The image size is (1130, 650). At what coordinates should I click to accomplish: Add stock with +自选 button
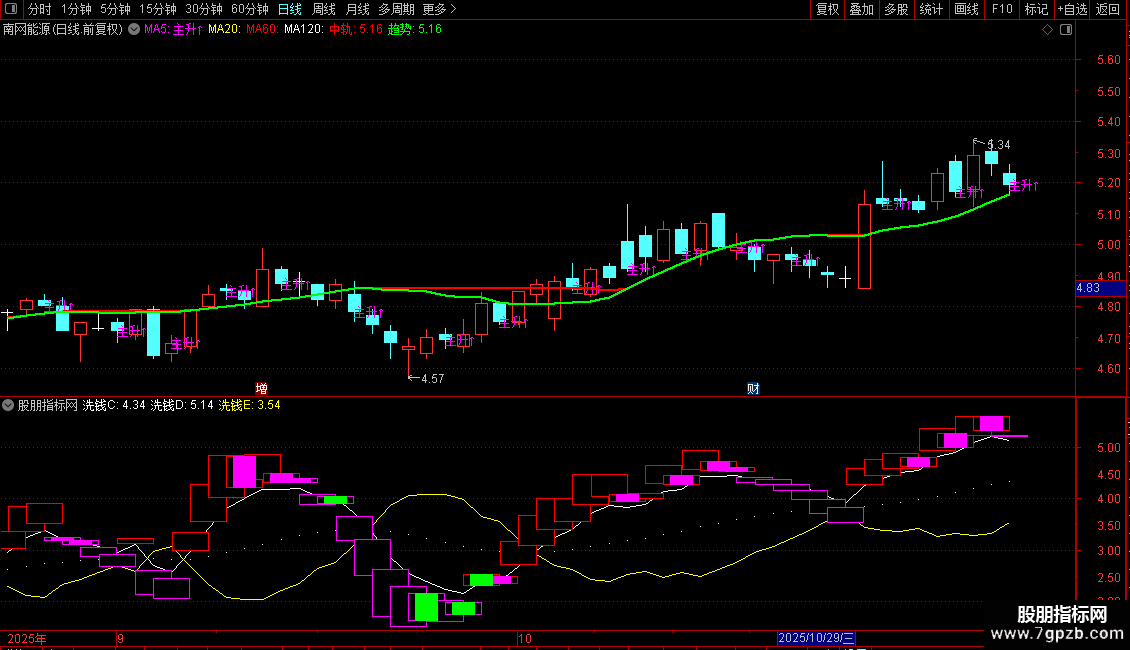coord(1072,9)
